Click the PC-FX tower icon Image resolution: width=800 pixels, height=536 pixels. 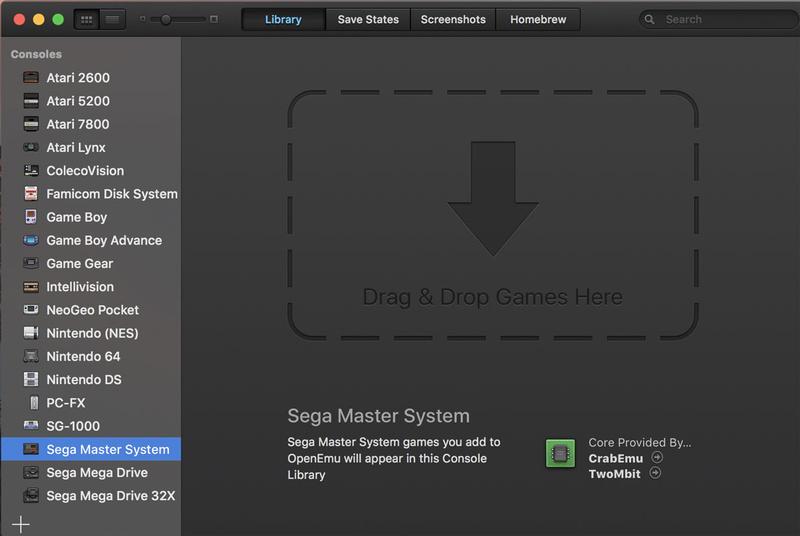click(34, 402)
